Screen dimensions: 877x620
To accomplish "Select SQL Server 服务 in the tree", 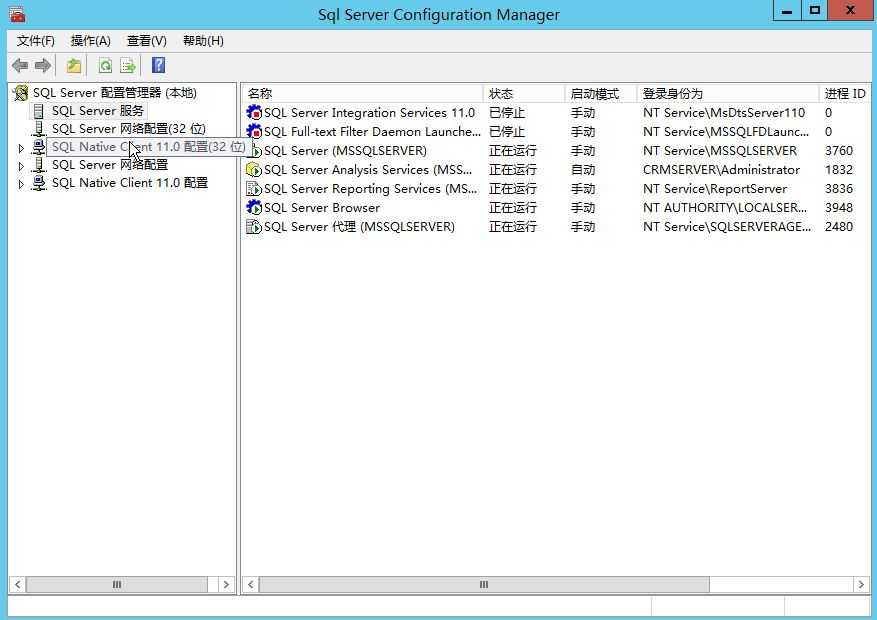I will coord(98,111).
